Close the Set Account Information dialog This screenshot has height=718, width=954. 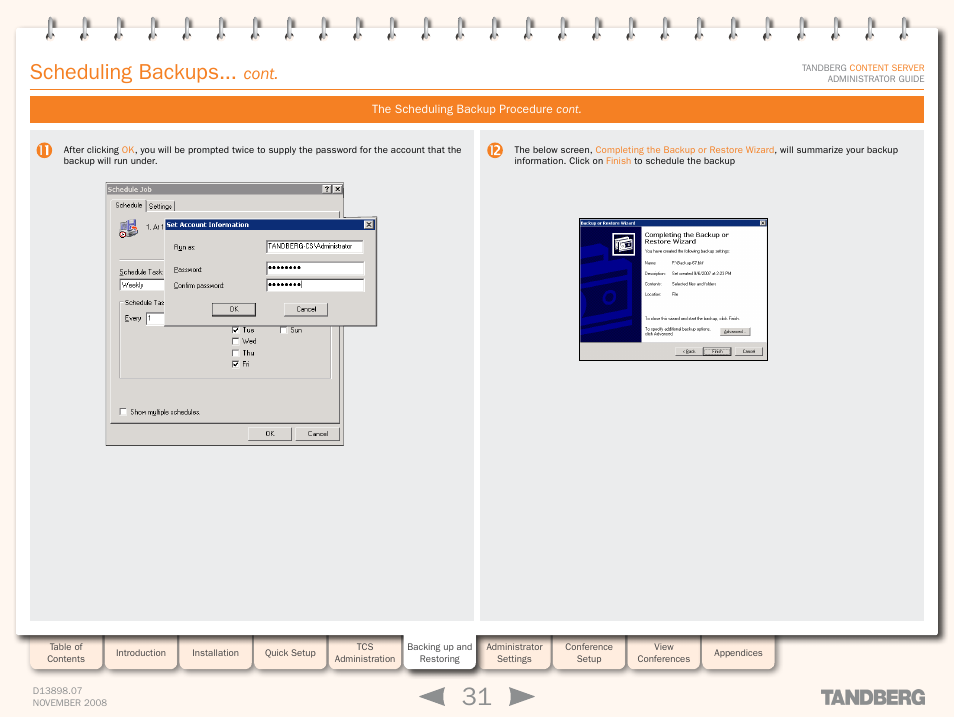click(369, 225)
